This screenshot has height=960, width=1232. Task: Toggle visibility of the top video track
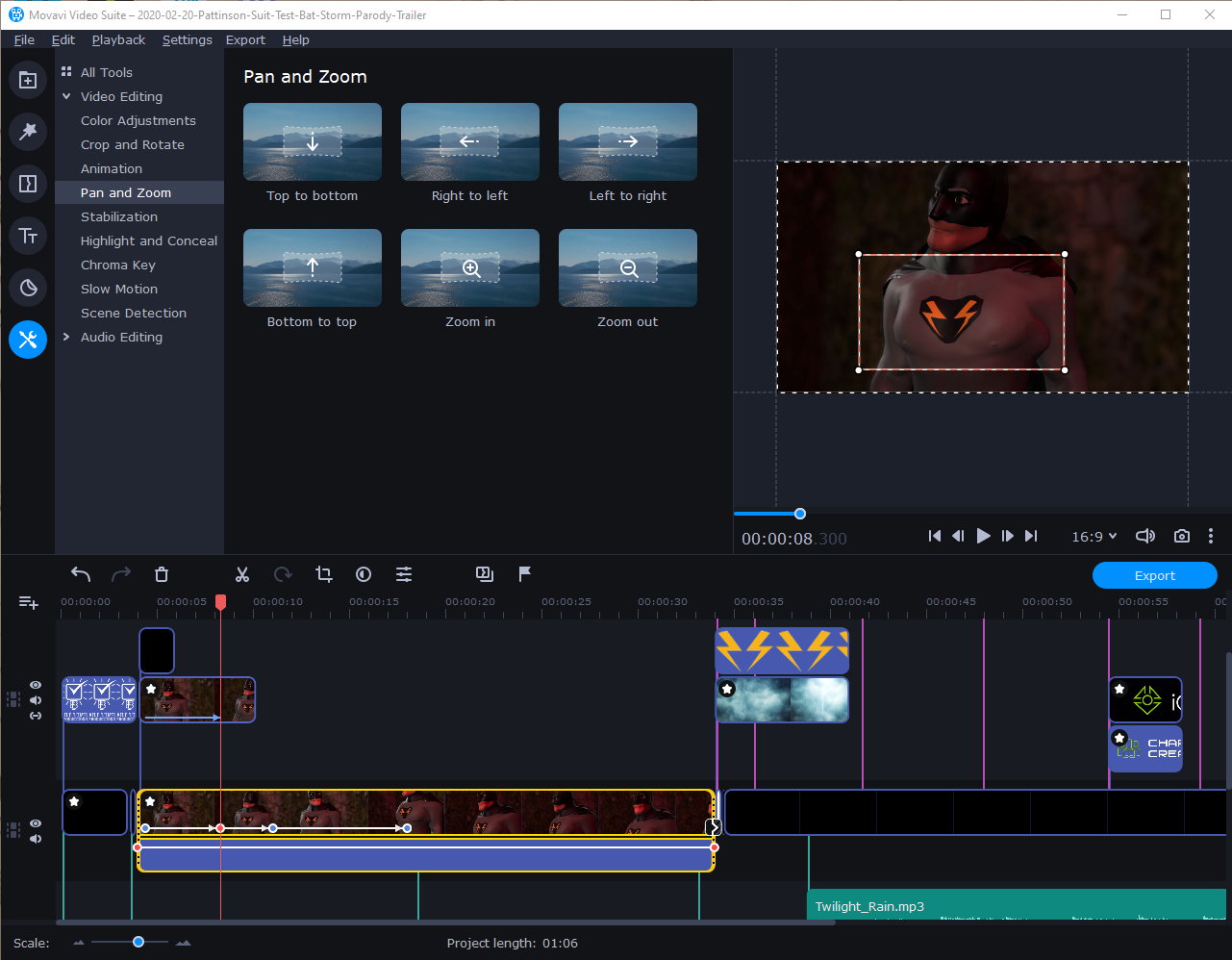[x=35, y=685]
